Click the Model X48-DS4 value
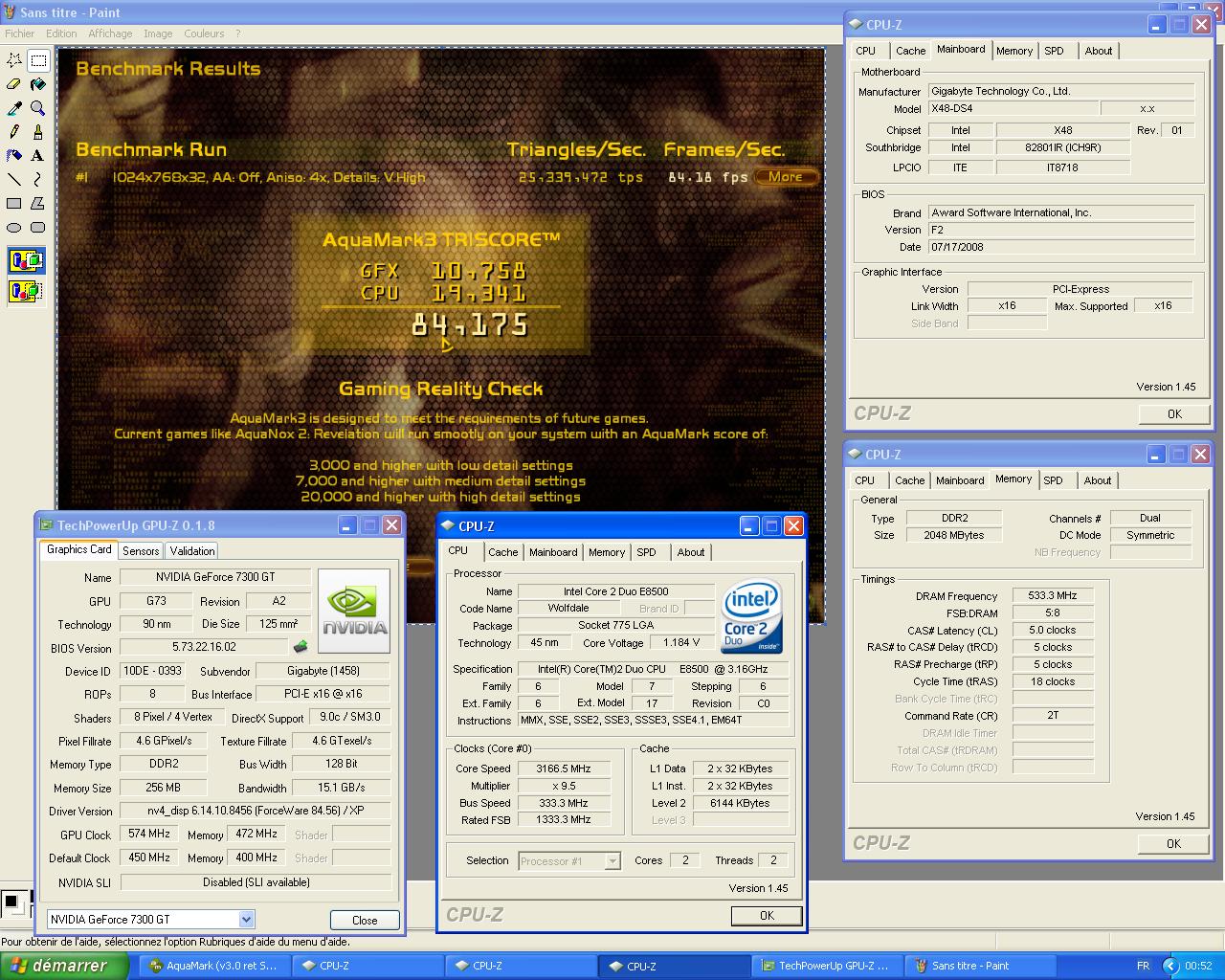Viewport: 1225px width, 980px height. point(1012,108)
